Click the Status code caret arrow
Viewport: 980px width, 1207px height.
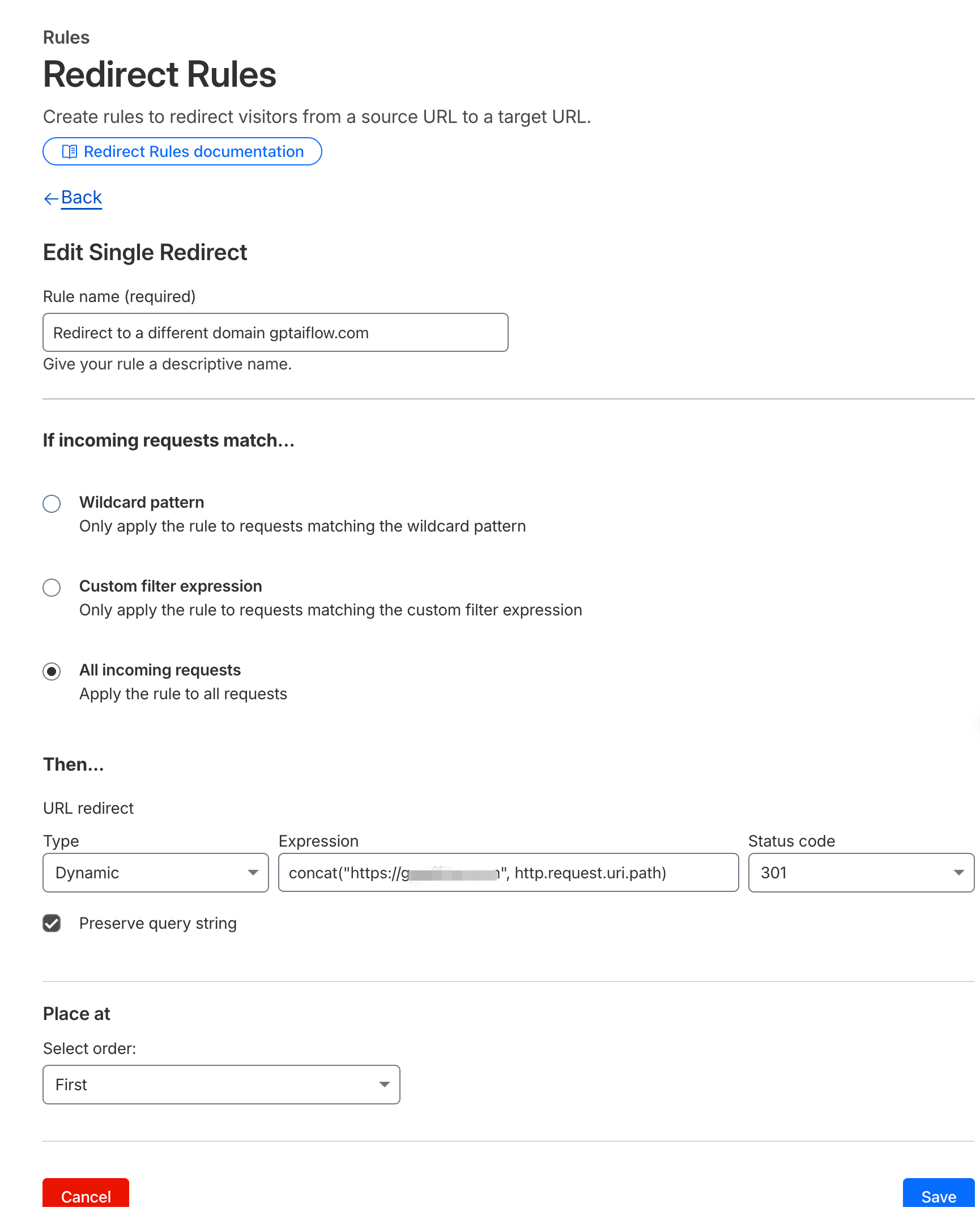click(x=958, y=873)
